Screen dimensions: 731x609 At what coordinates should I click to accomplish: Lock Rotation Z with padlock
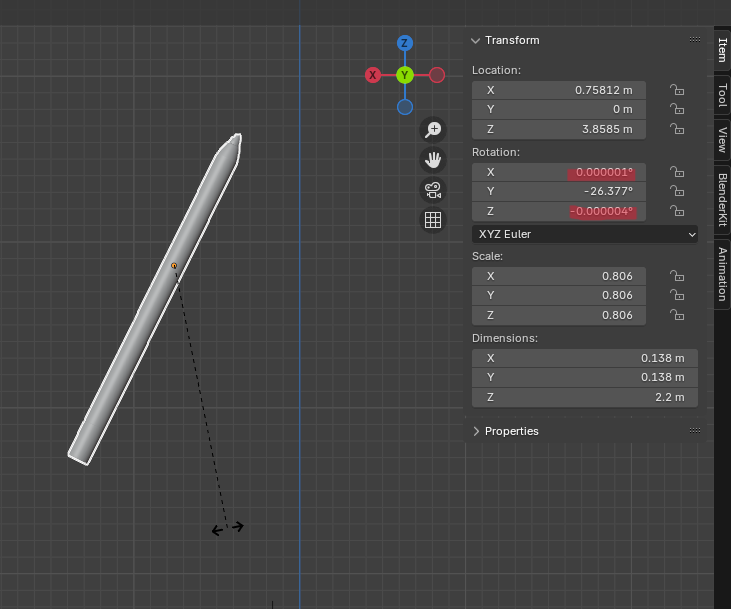(x=677, y=211)
